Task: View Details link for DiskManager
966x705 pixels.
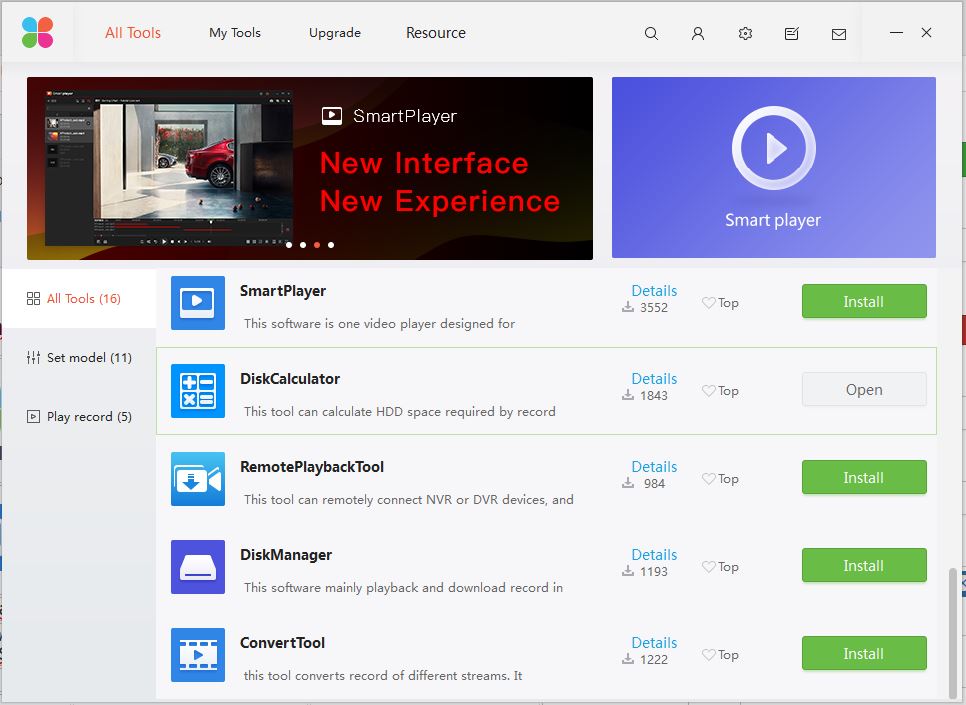Action: pos(654,555)
